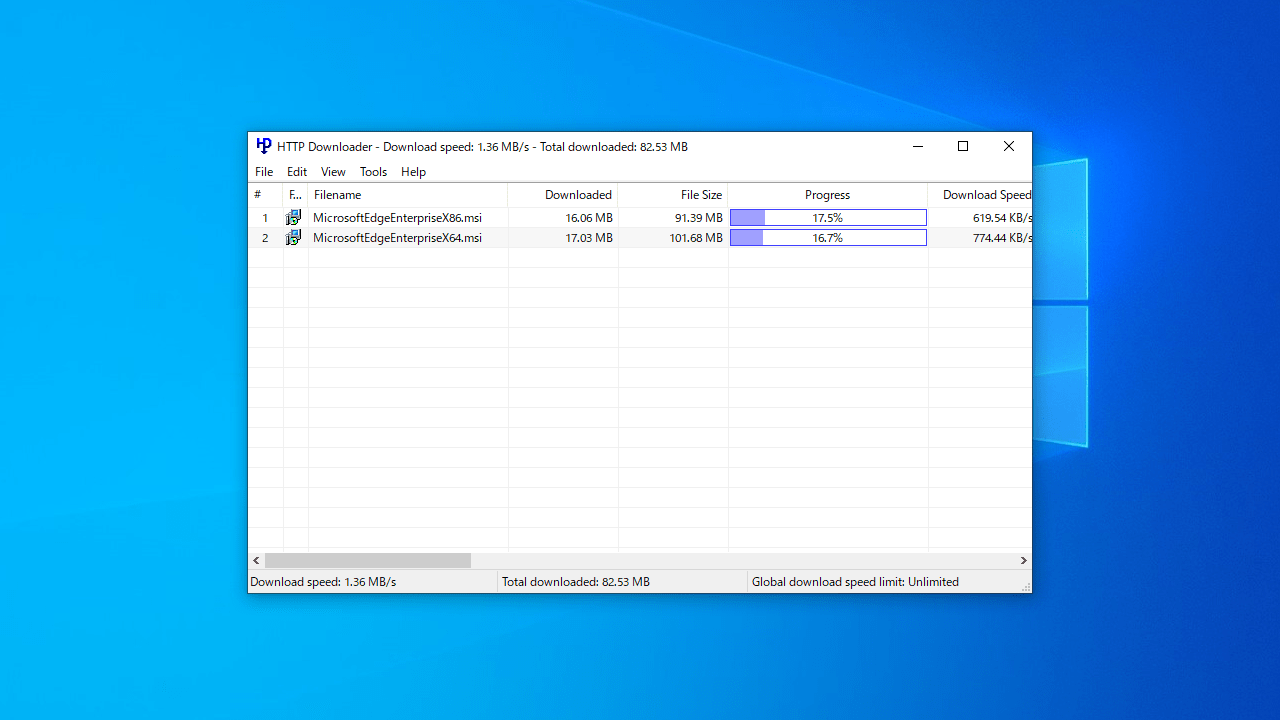Maximize the HTTP Downloader window
This screenshot has height=720, width=1280.
click(x=963, y=146)
